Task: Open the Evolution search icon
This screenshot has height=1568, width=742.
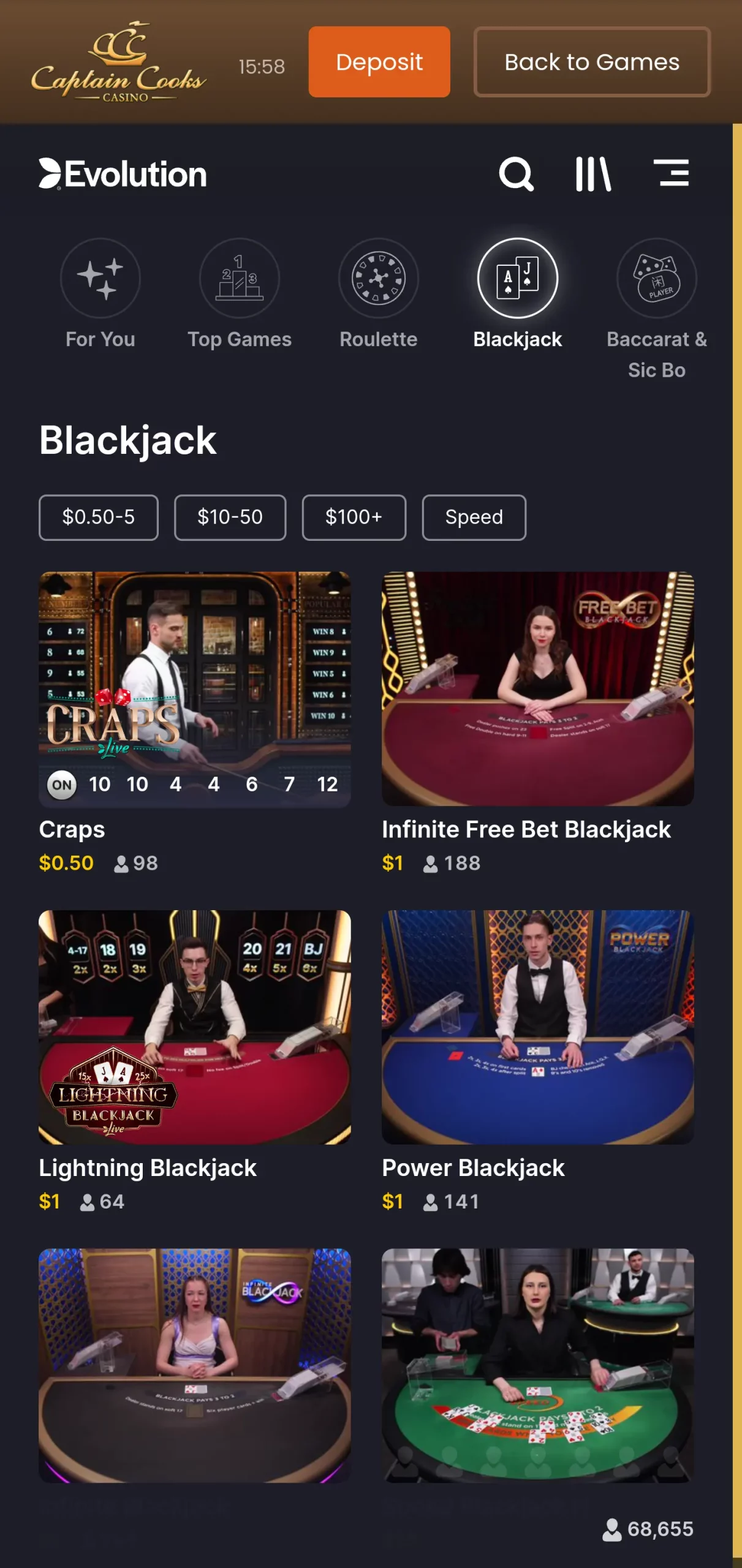Action: [x=516, y=175]
